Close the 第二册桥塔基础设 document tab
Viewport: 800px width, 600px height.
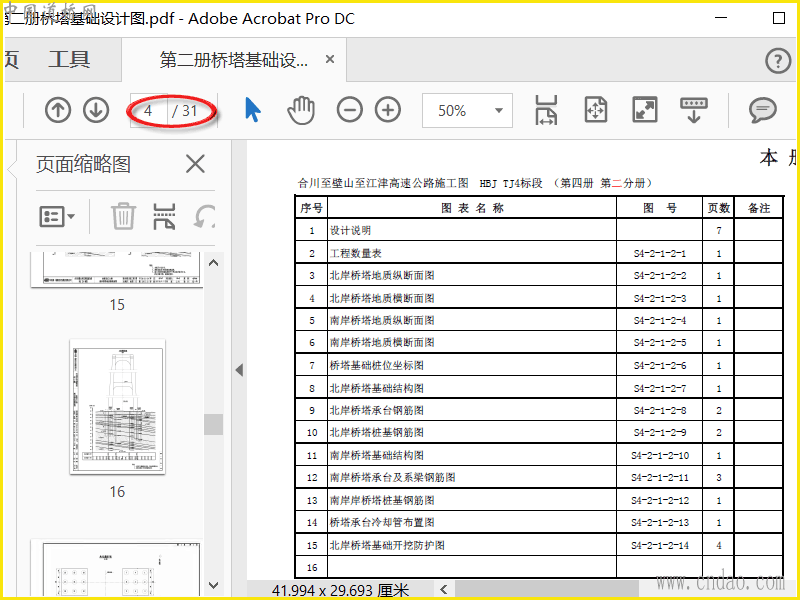[330, 59]
